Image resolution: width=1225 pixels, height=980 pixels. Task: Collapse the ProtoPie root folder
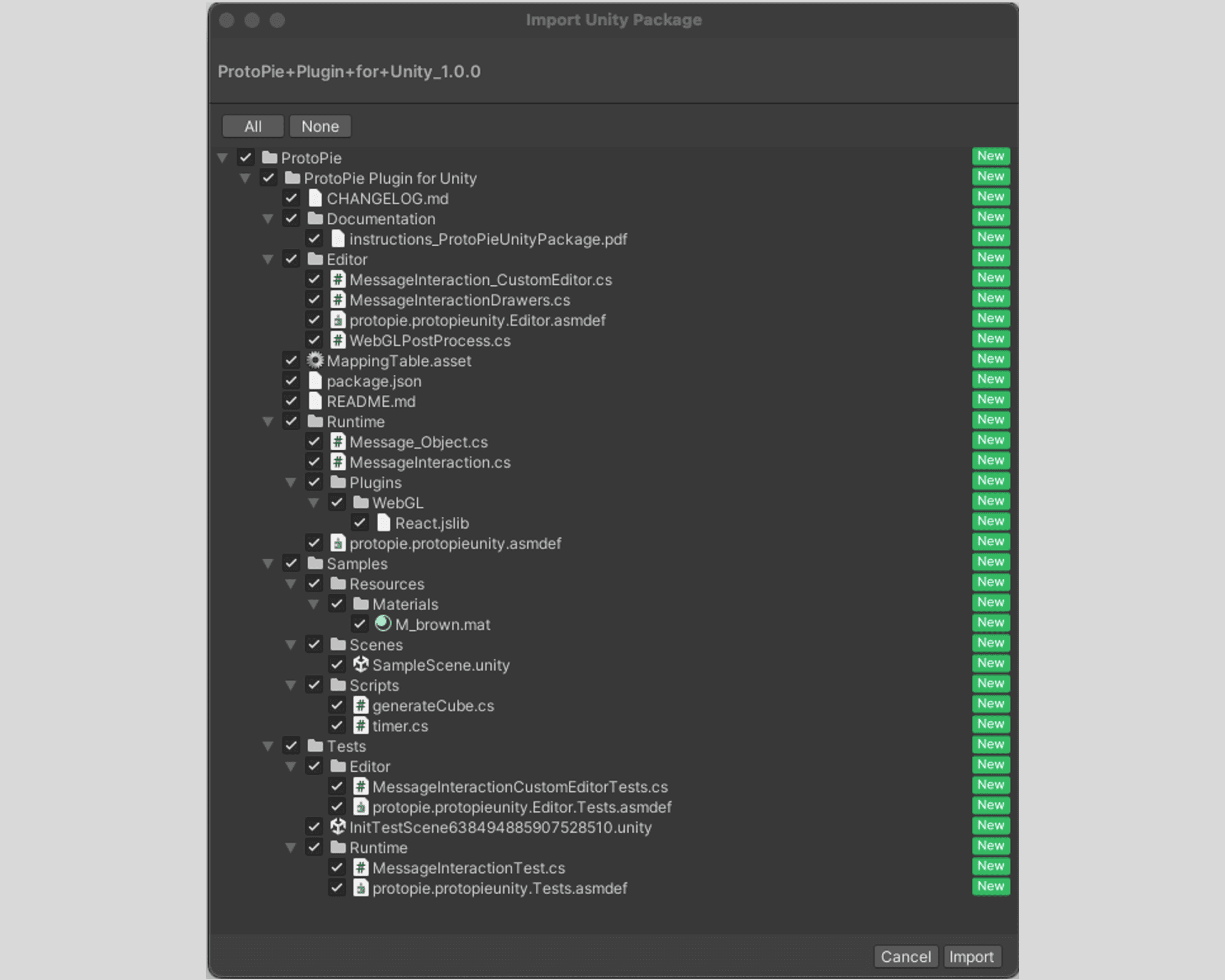222,158
